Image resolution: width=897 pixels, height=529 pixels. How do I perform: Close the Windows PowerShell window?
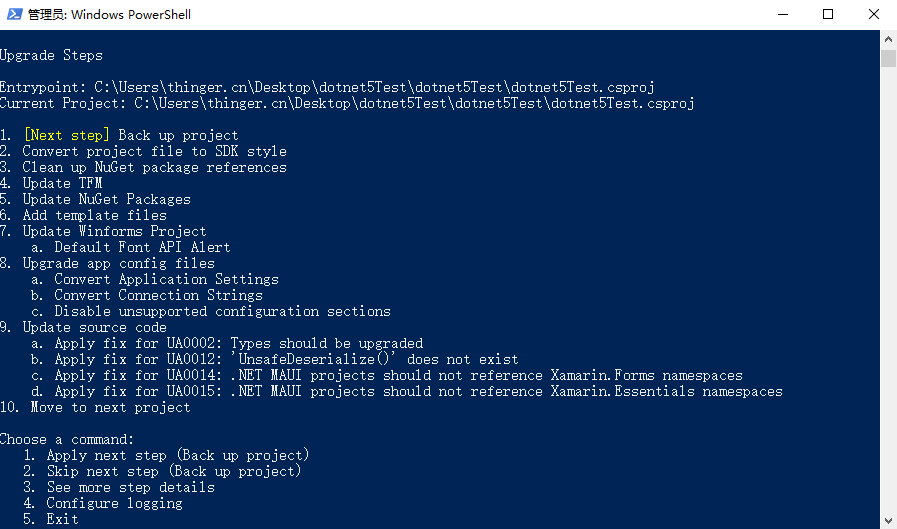tap(874, 14)
